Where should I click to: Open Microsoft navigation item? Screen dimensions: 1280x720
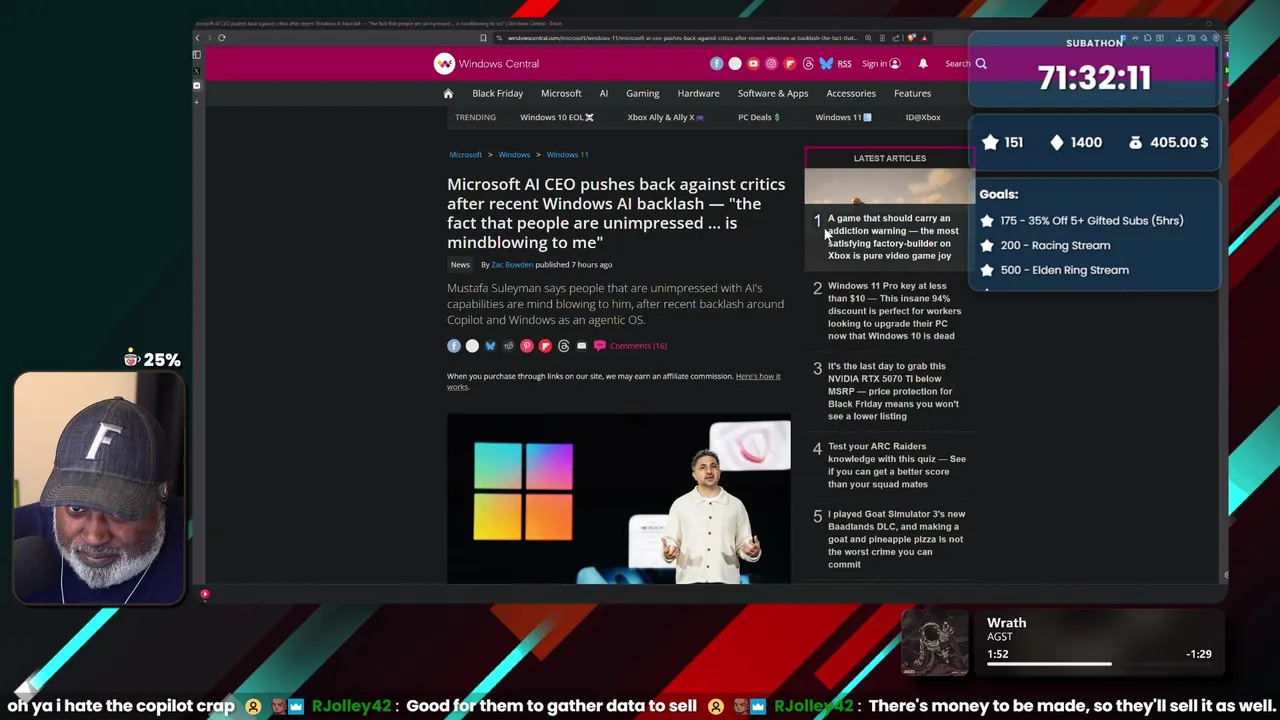(x=561, y=93)
